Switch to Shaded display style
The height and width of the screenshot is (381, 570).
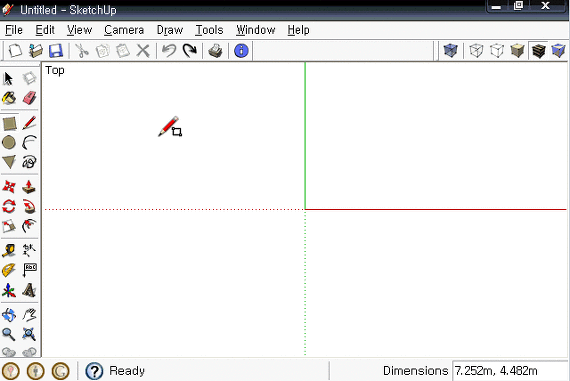click(x=517, y=51)
